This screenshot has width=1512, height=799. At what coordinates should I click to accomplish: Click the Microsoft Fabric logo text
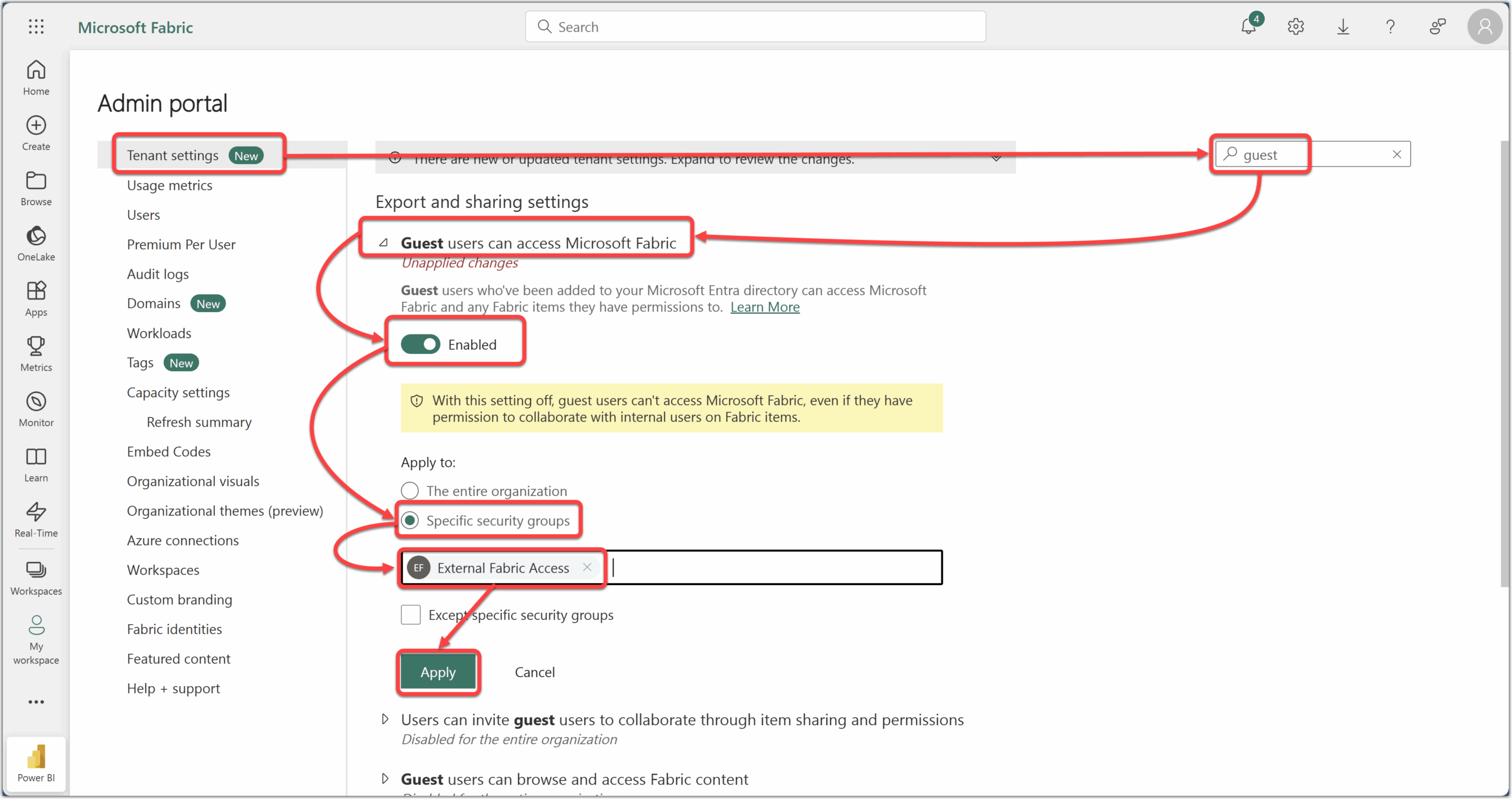[135, 27]
